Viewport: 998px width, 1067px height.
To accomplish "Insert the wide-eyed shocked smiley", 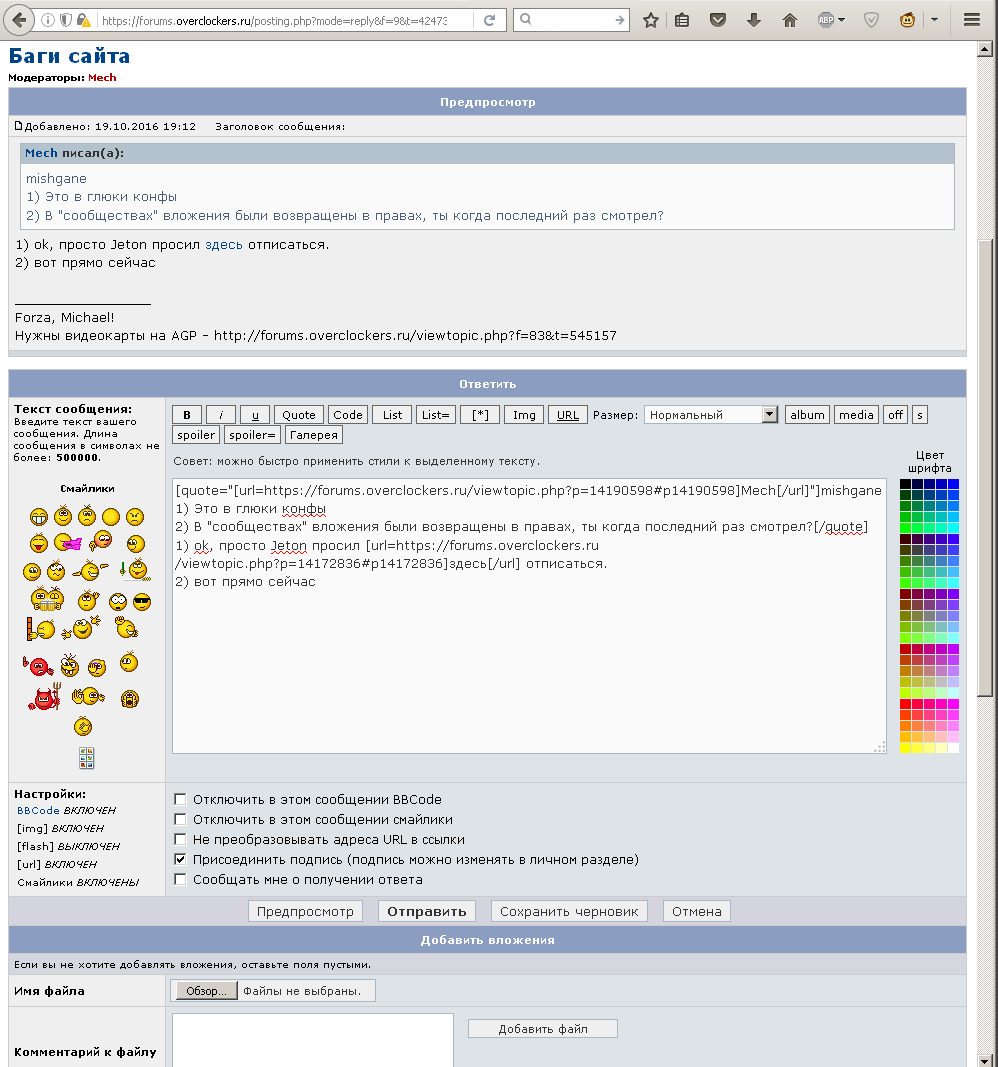I will pyautogui.click(x=118, y=602).
